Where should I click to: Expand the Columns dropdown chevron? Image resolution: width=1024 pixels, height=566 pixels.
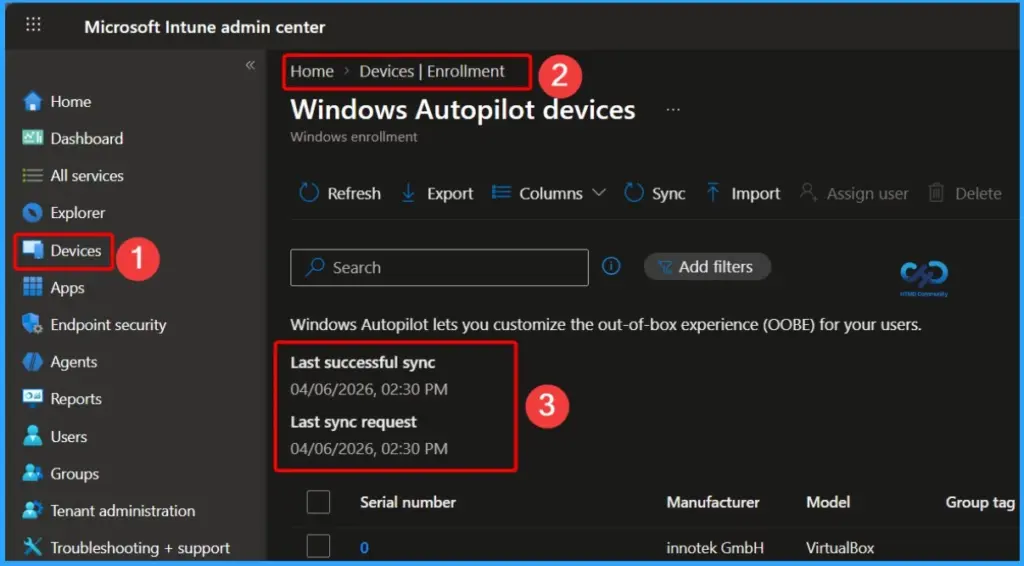click(x=599, y=193)
